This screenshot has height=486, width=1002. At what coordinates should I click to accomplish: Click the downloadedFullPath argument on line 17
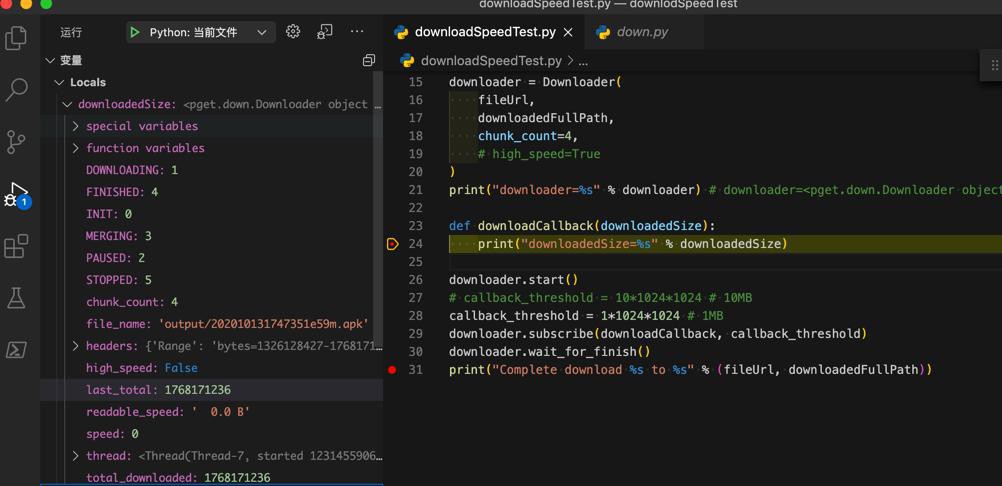click(546, 118)
